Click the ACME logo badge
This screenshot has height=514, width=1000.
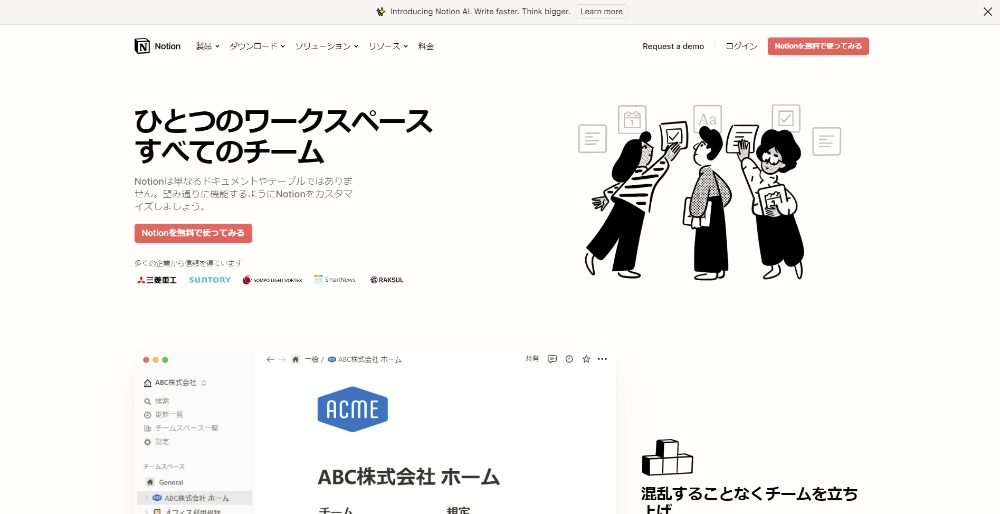coord(353,409)
